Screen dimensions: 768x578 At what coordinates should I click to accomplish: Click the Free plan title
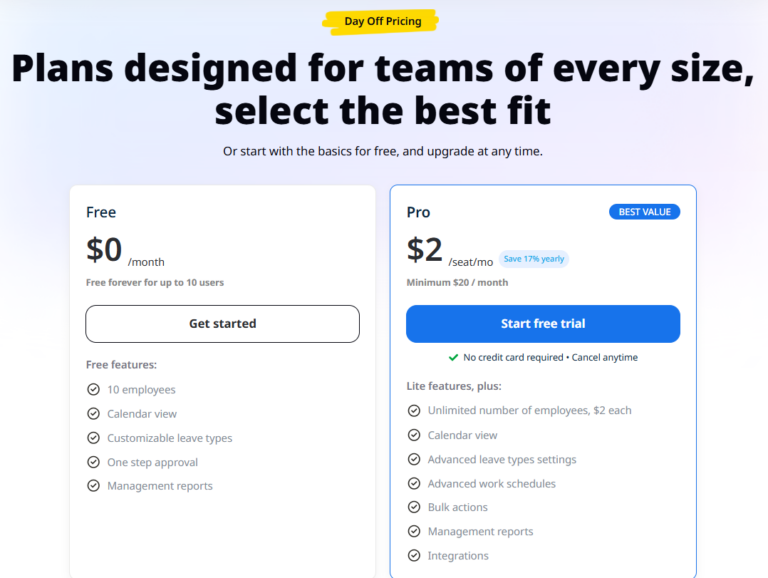(101, 212)
